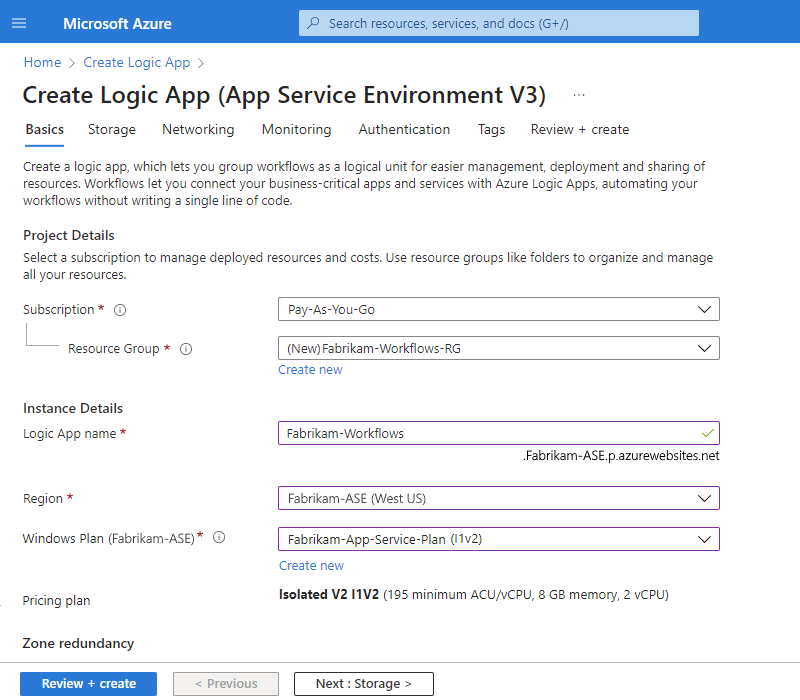
Task: Open the hamburger portal menu
Action: coord(19,23)
